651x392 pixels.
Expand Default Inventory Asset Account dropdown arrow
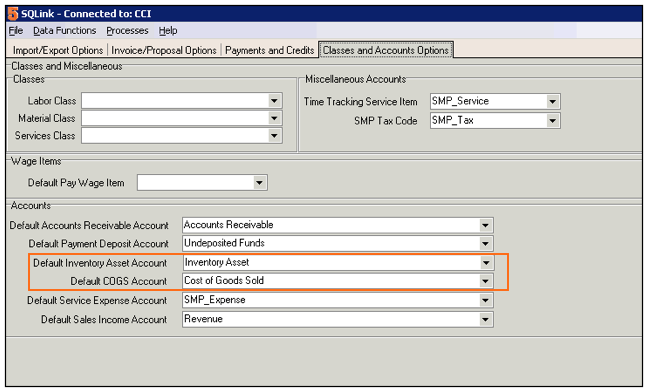[x=485, y=263]
